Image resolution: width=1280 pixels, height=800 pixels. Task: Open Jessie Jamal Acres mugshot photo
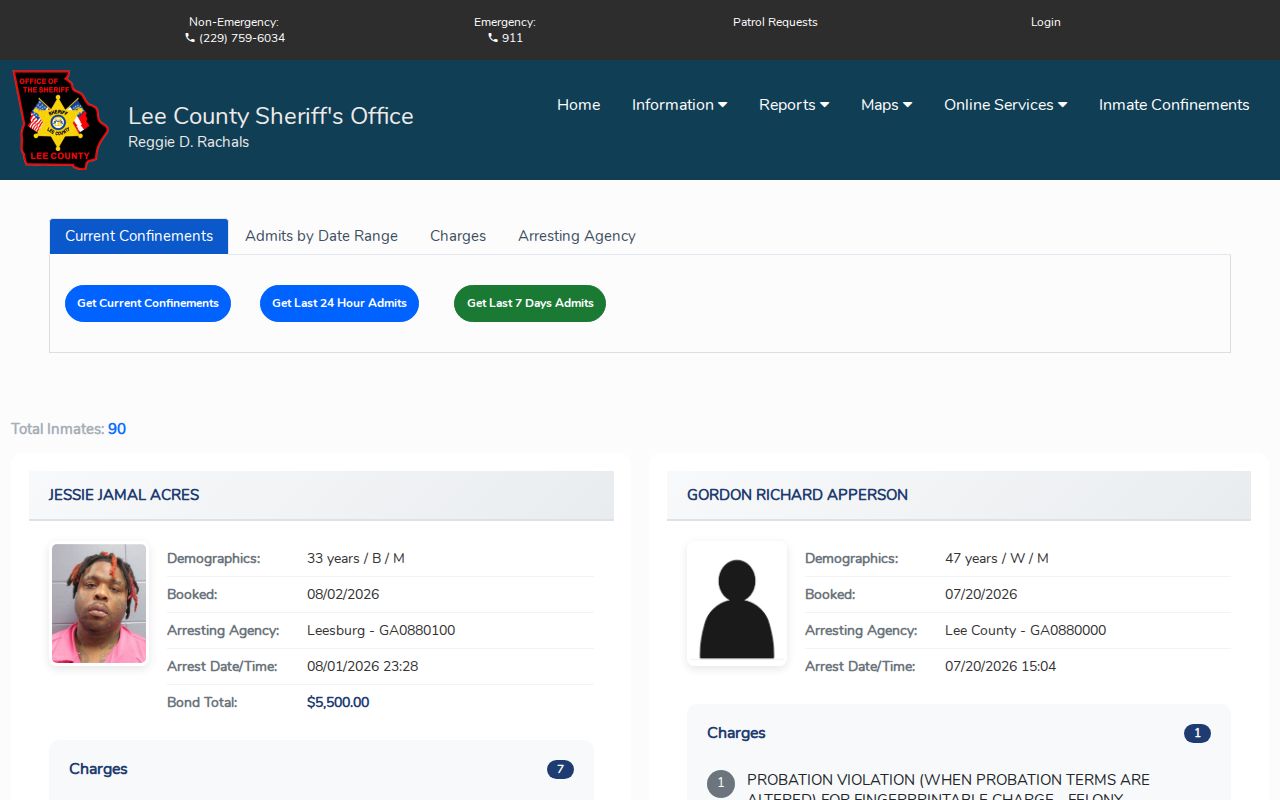(99, 604)
